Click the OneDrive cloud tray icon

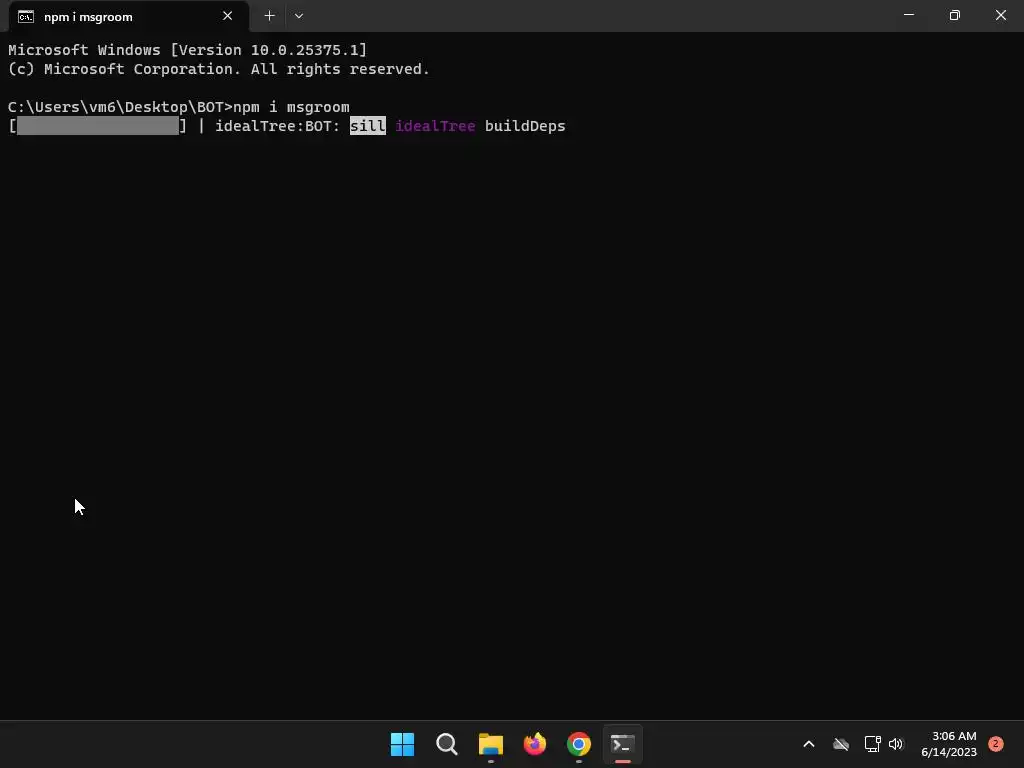[x=841, y=744]
